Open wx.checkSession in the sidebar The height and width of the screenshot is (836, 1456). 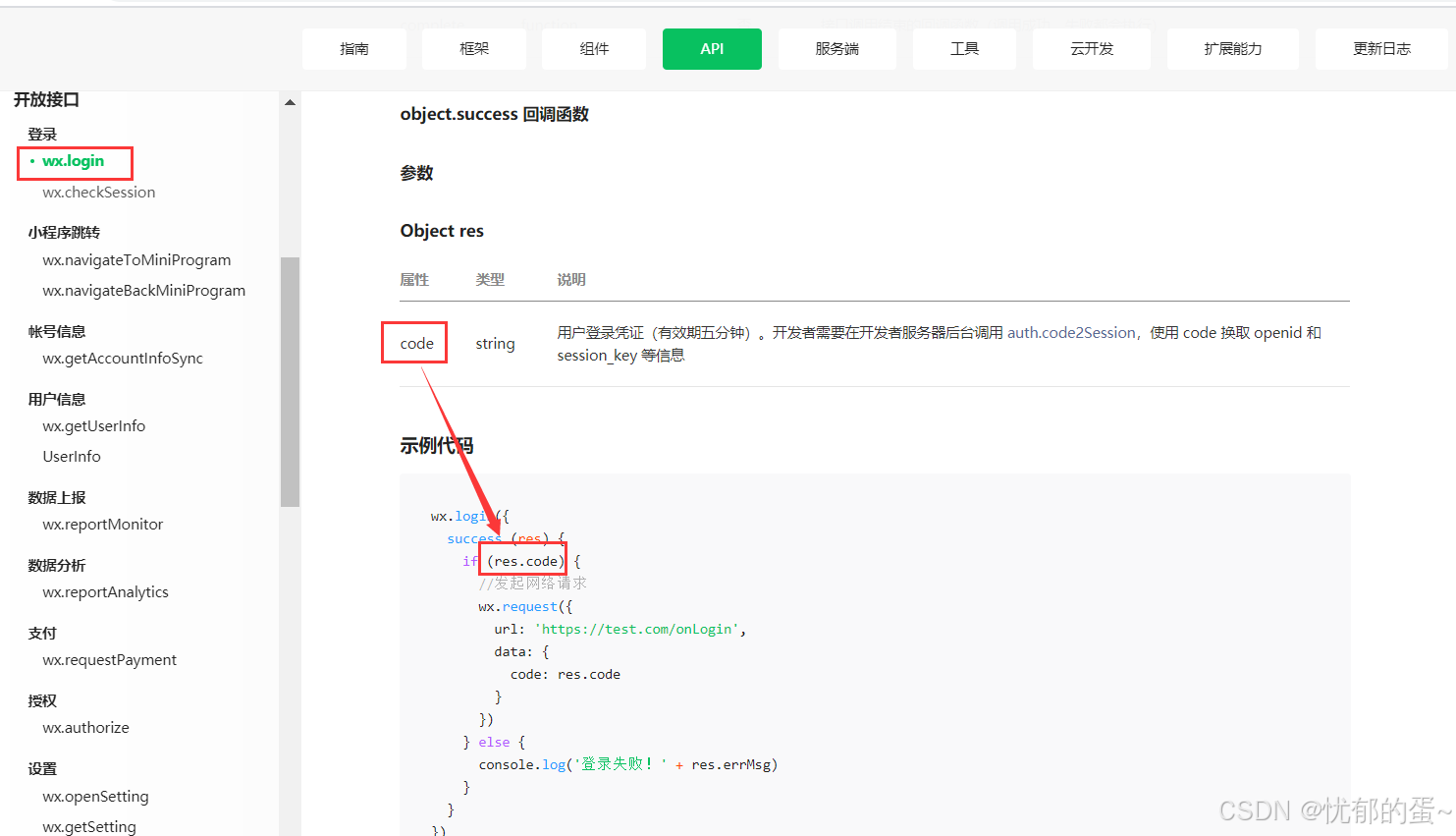pyautogui.click(x=99, y=193)
